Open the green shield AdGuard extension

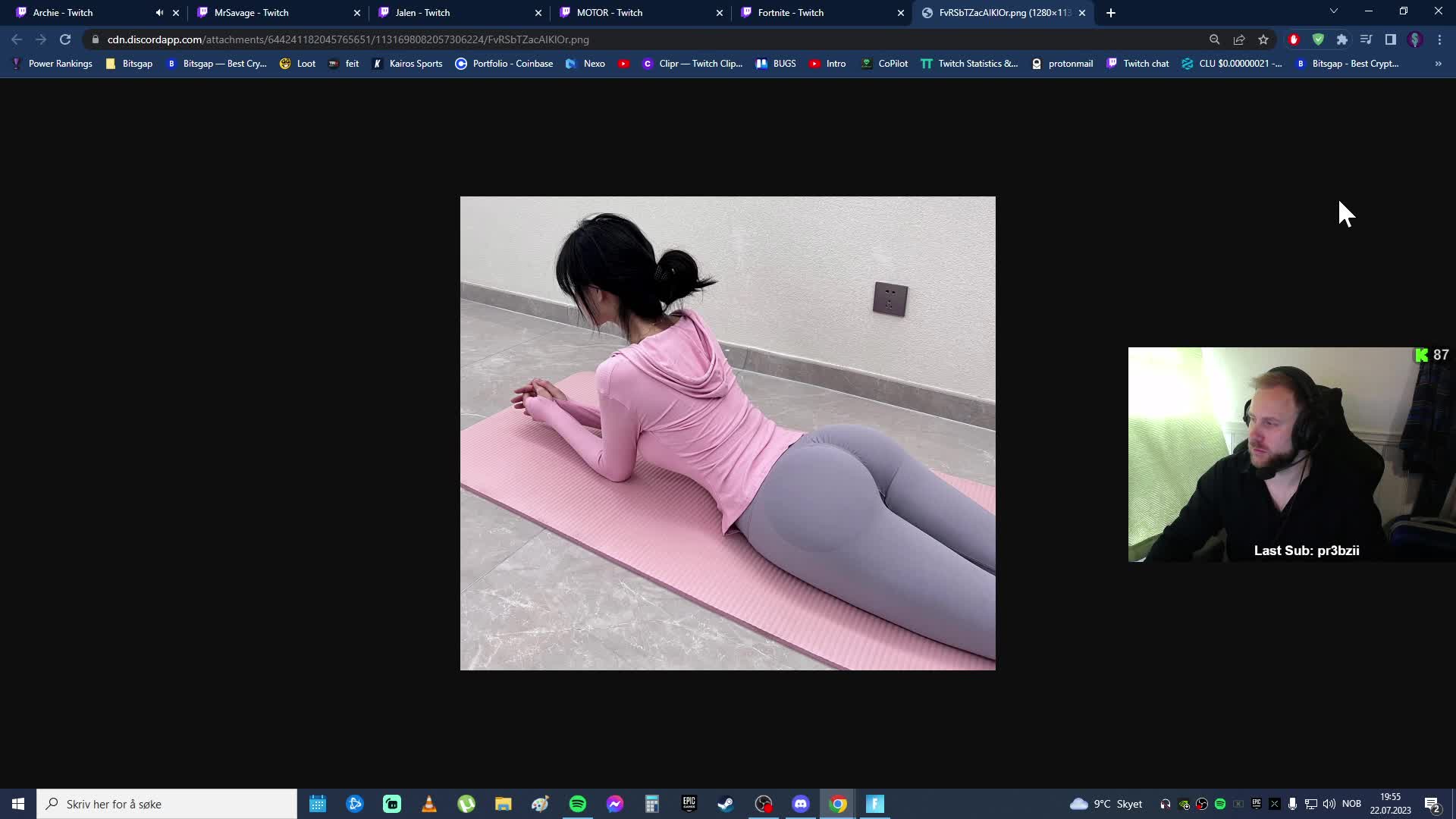coord(1318,39)
